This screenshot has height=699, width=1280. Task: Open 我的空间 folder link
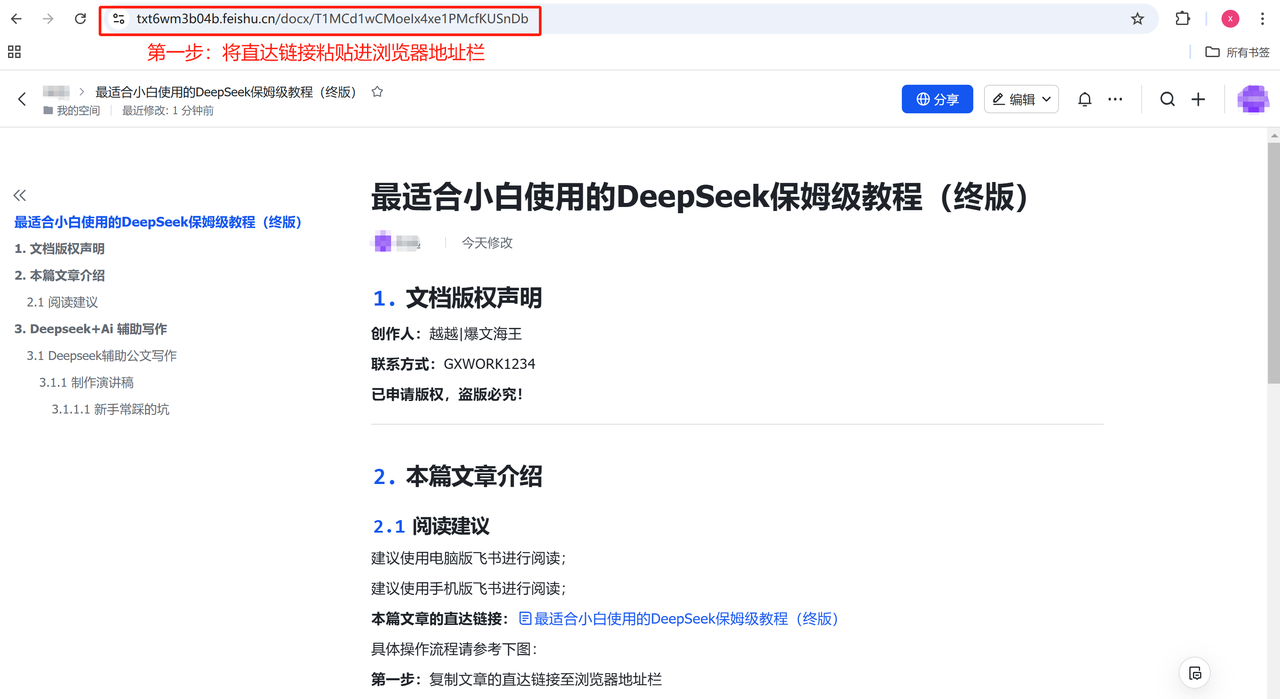pyautogui.click(x=71, y=111)
